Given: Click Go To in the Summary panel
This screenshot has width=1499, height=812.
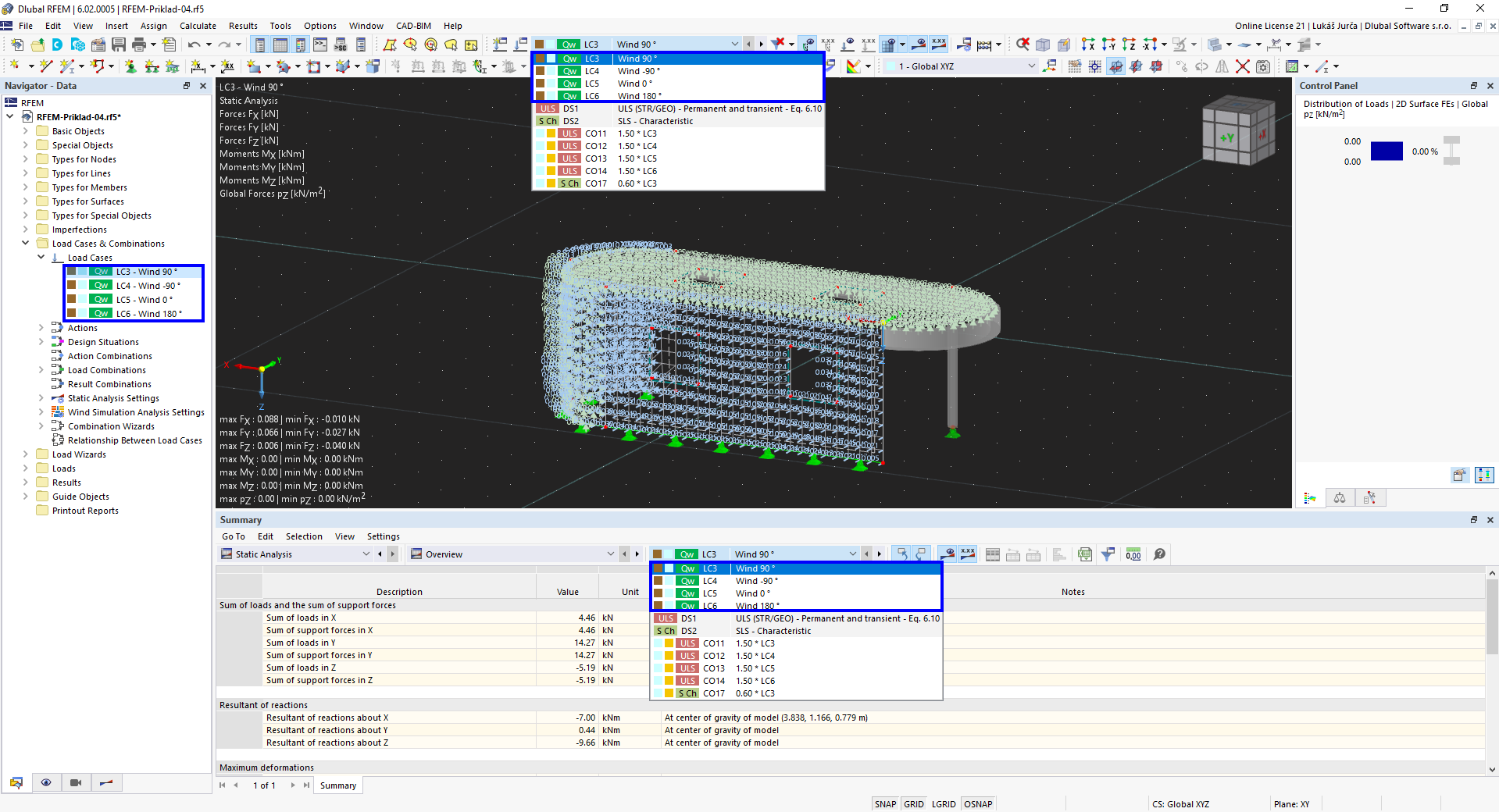Looking at the screenshot, I should click(x=233, y=536).
